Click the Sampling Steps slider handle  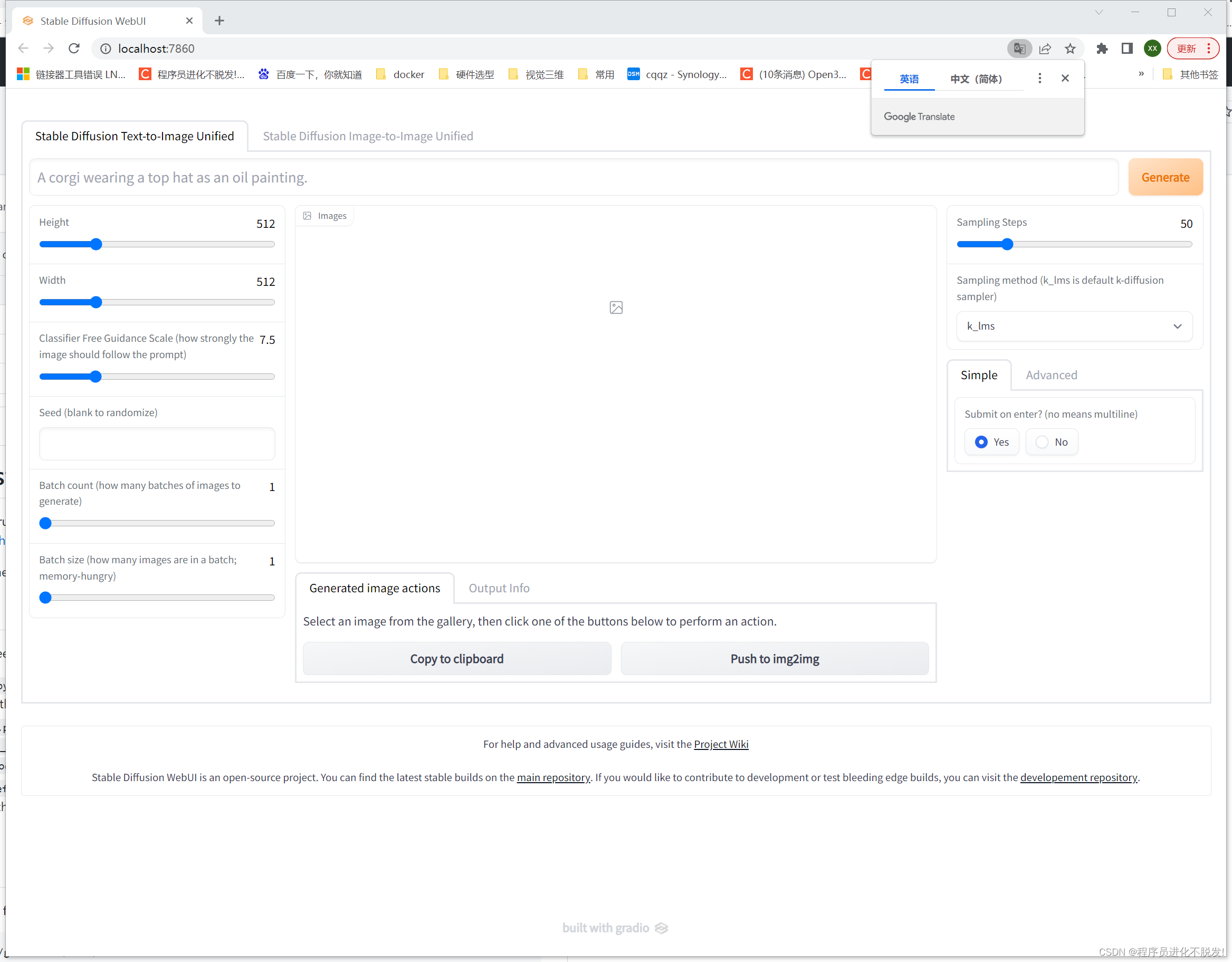(x=1007, y=244)
